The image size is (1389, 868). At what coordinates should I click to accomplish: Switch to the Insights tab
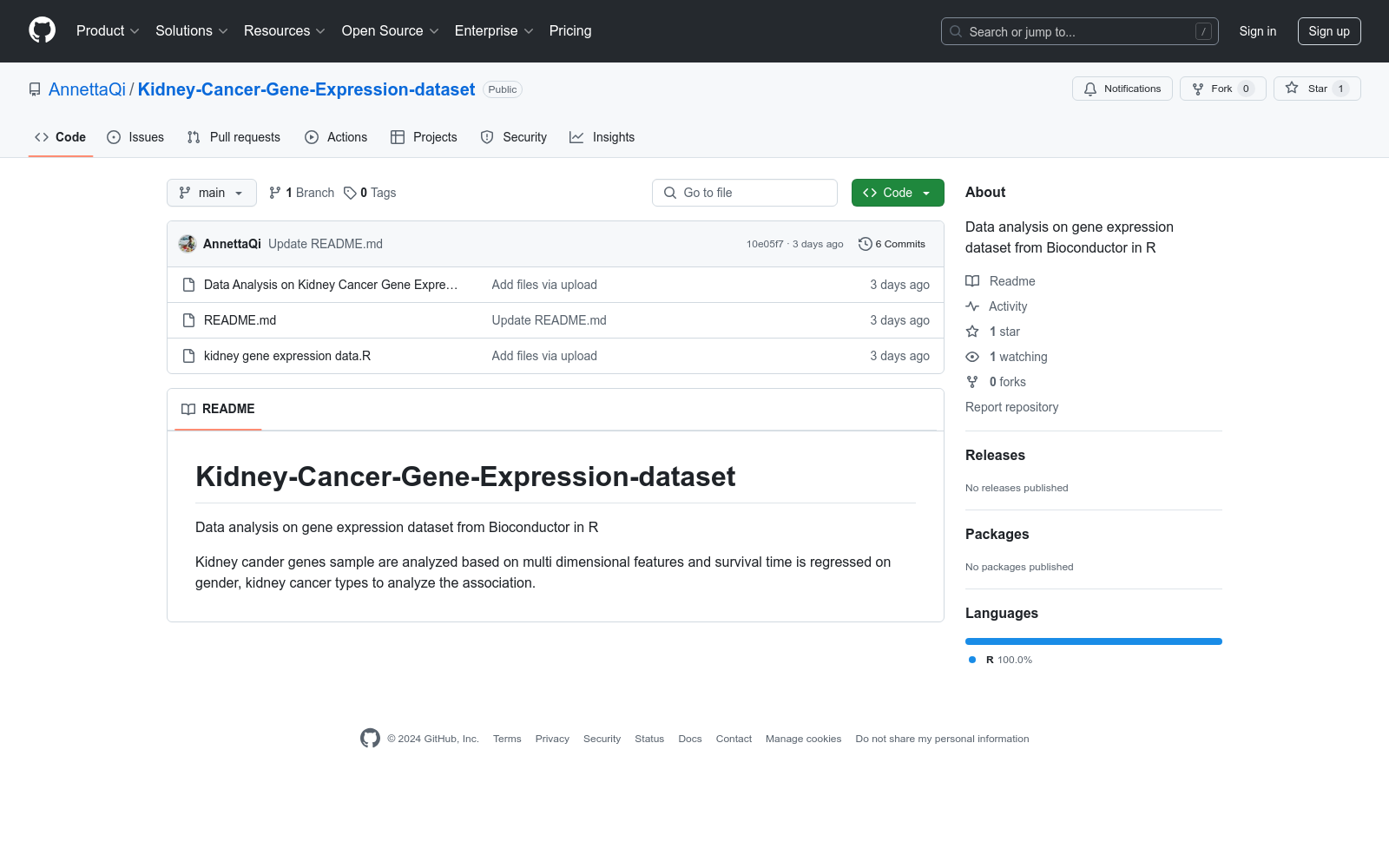pyautogui.click(x=602, y=137)
